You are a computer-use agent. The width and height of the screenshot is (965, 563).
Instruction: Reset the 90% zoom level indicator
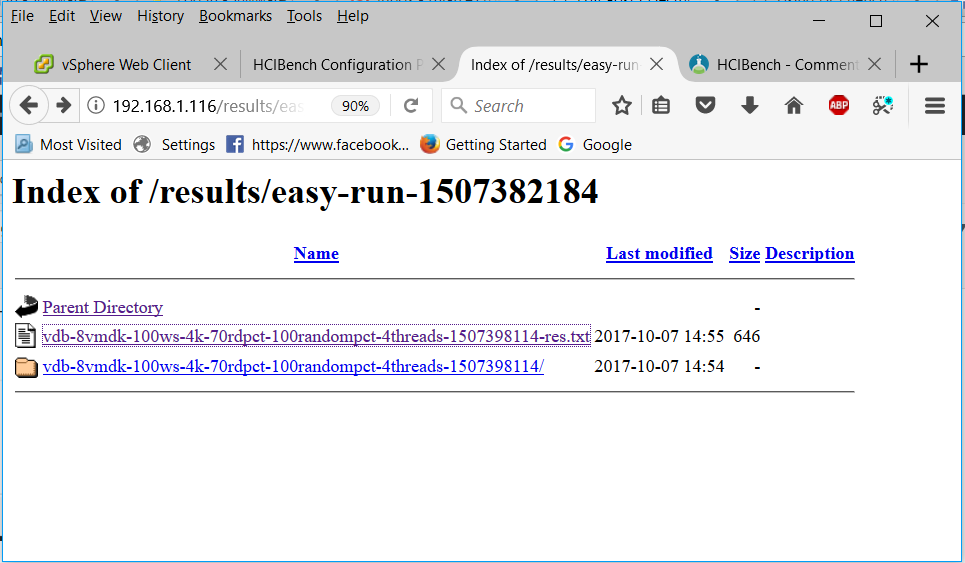click(355, 106)
